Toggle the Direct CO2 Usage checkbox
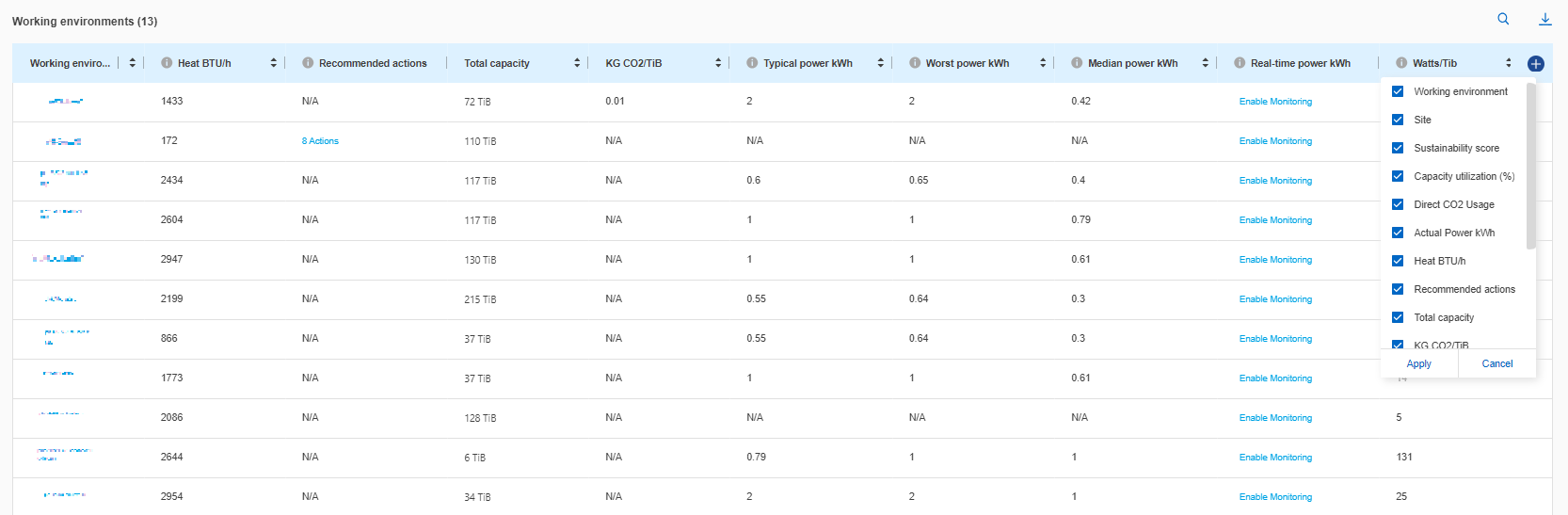The width and height of the screenshot is (1568, 515). [x=1398, y=204]
